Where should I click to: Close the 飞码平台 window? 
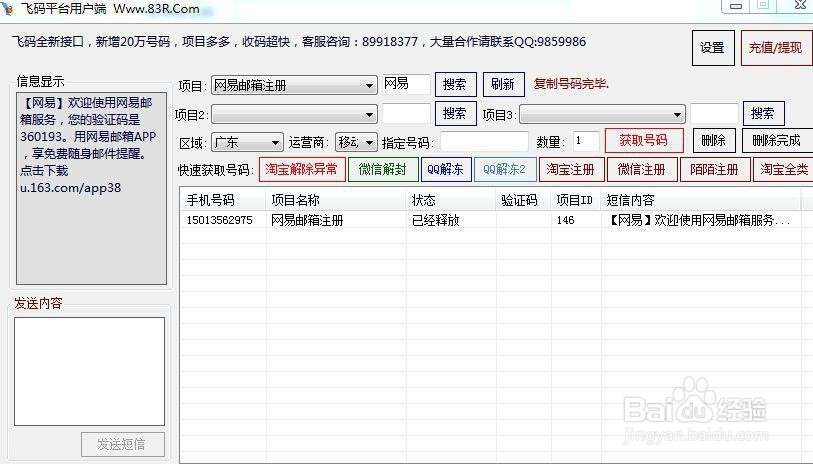[x=800, y=6]
